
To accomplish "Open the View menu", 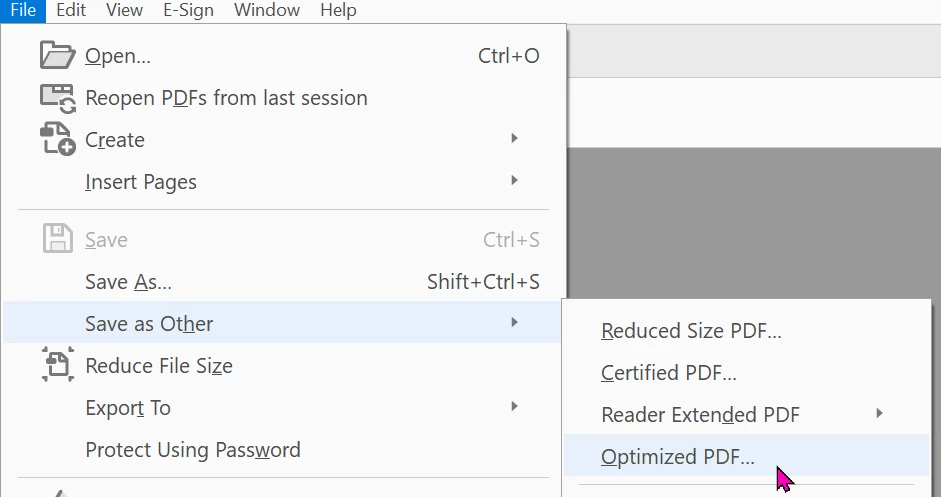I will [x=124, y=11].
